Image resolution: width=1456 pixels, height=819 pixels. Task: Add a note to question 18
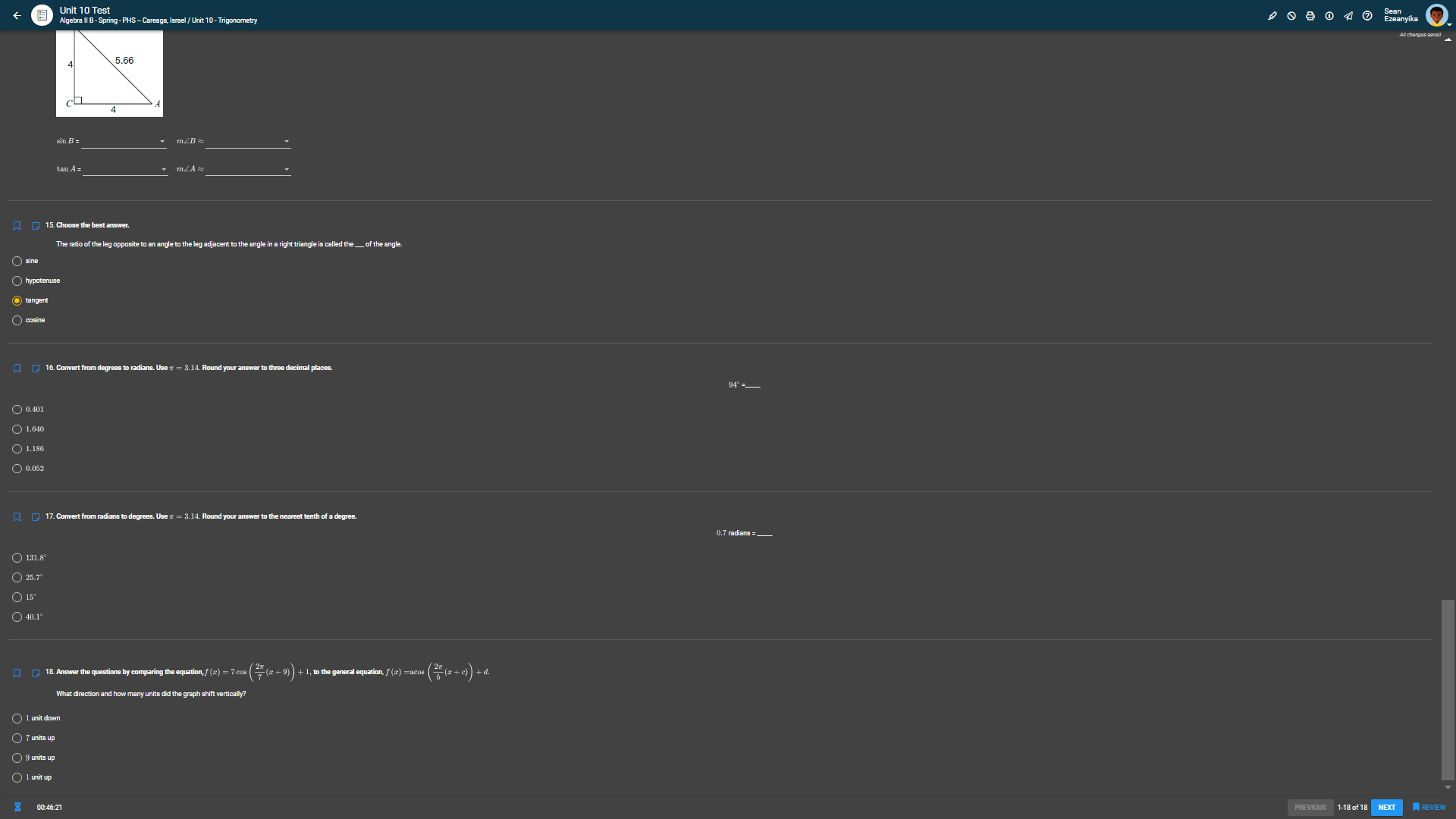coord(35,673)
